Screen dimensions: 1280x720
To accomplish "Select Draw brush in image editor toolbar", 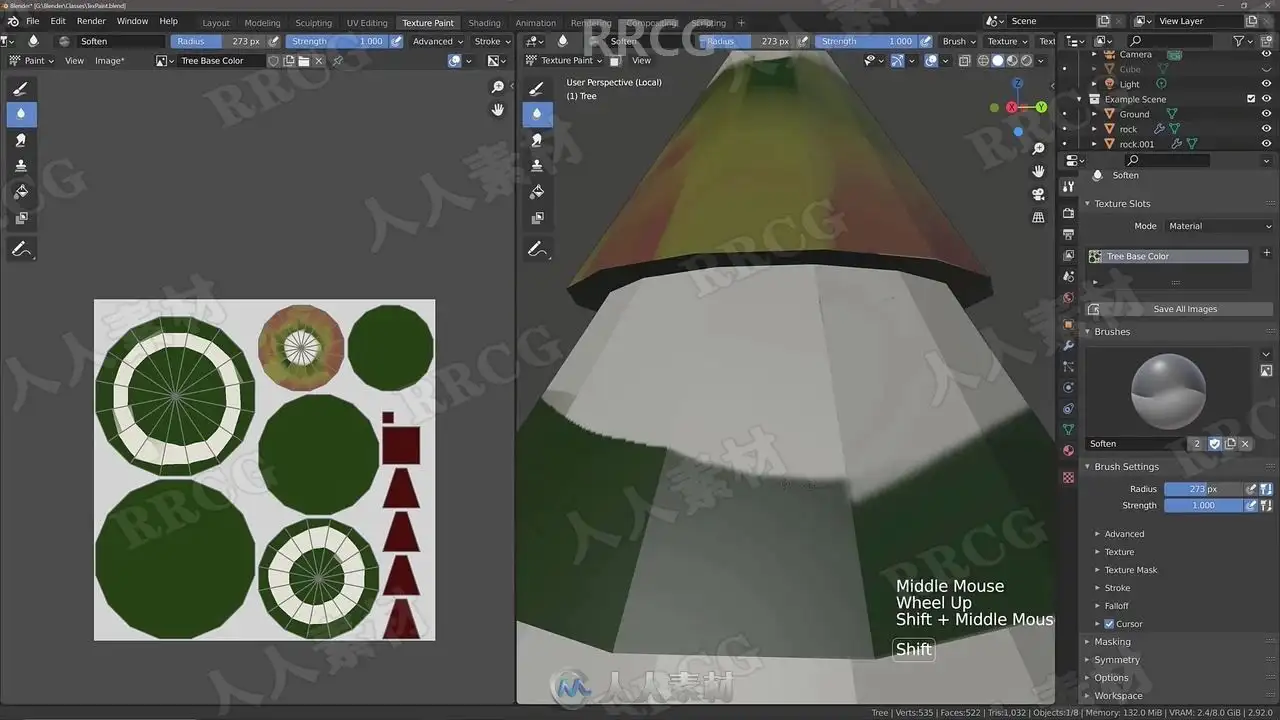I will tap(21, 89).
